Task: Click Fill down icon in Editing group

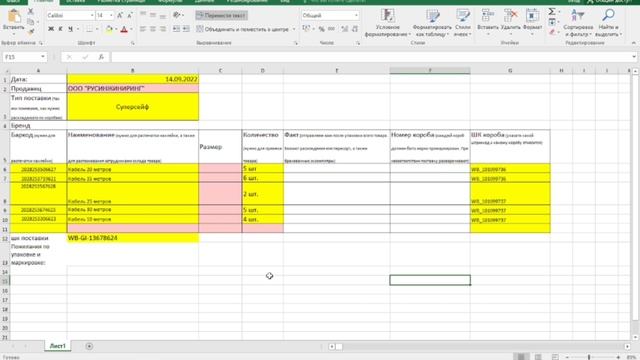Action: coord(552,22)
